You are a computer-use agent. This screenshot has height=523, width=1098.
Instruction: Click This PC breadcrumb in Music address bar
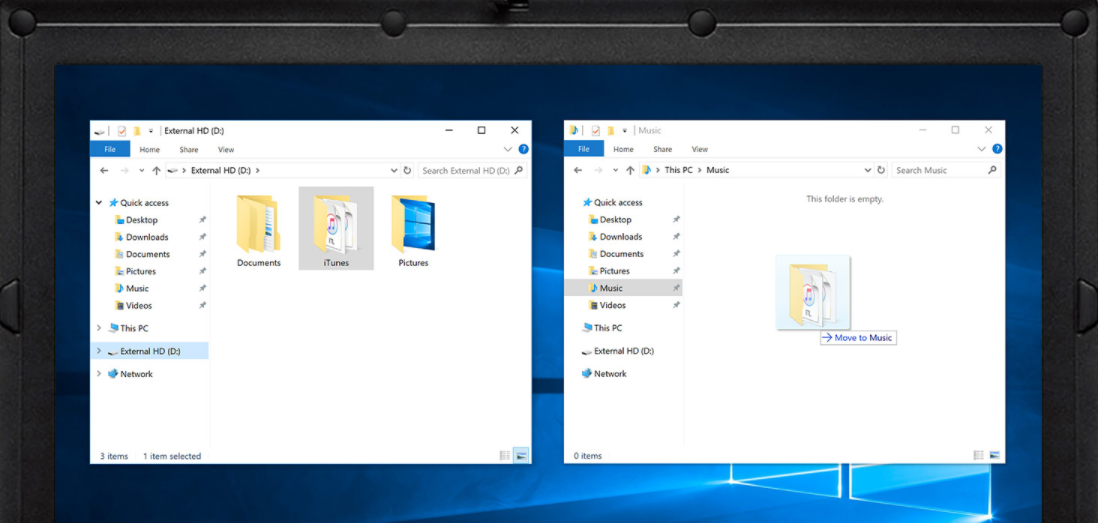[x=678, y=170]
